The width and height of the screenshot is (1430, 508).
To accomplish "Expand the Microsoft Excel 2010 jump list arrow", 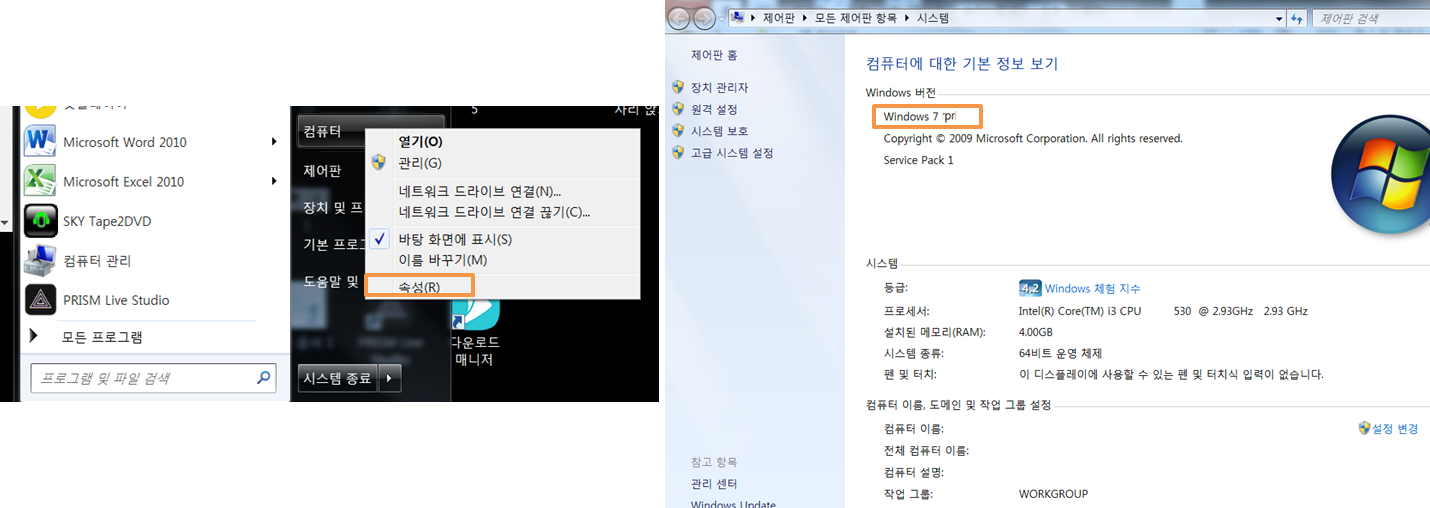I will point(274,181).
